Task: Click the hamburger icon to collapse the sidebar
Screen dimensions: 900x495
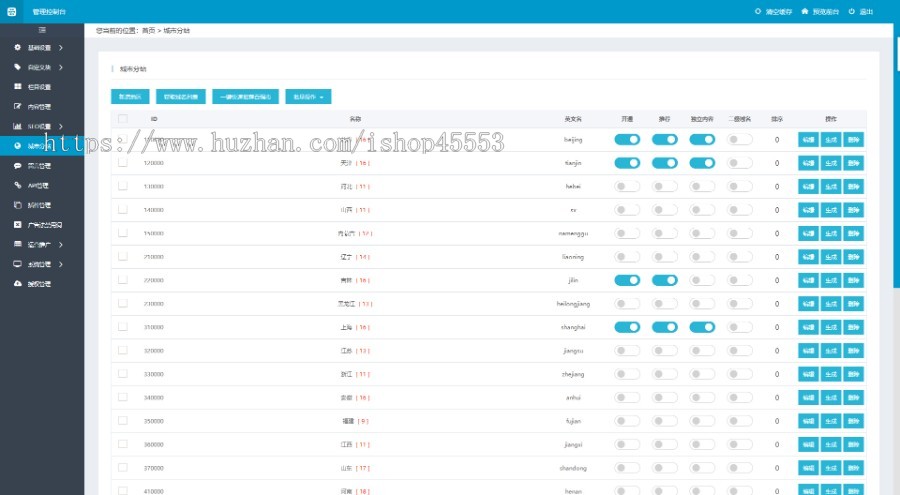Action: click(42, 30)
